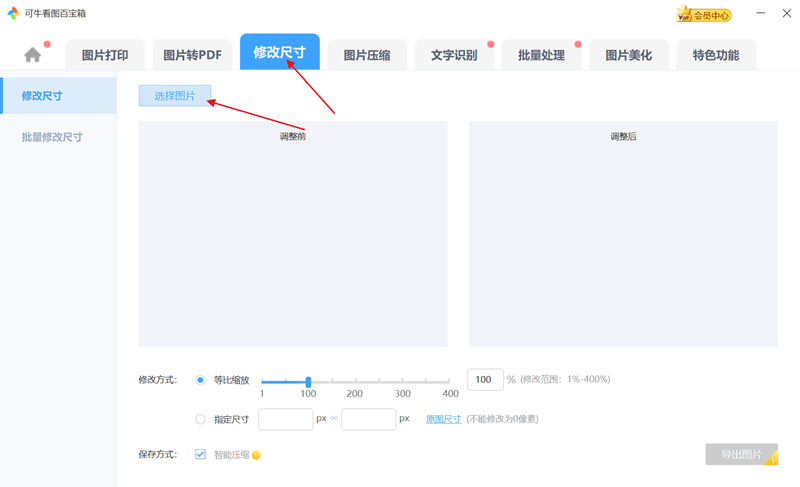This screenshot has width=800, height=487.
Task: Select the 等比缩放 radio option
Action: tap(201, 380)
